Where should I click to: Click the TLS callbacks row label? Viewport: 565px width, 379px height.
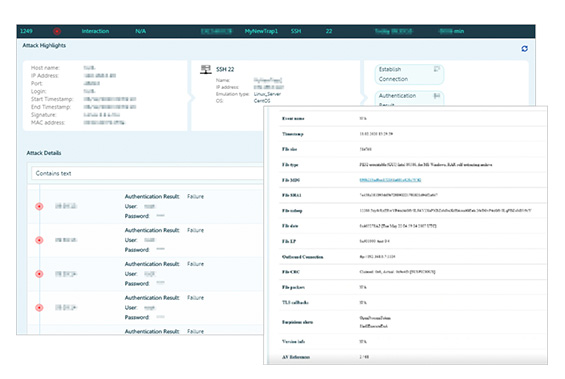click(295, 303)
